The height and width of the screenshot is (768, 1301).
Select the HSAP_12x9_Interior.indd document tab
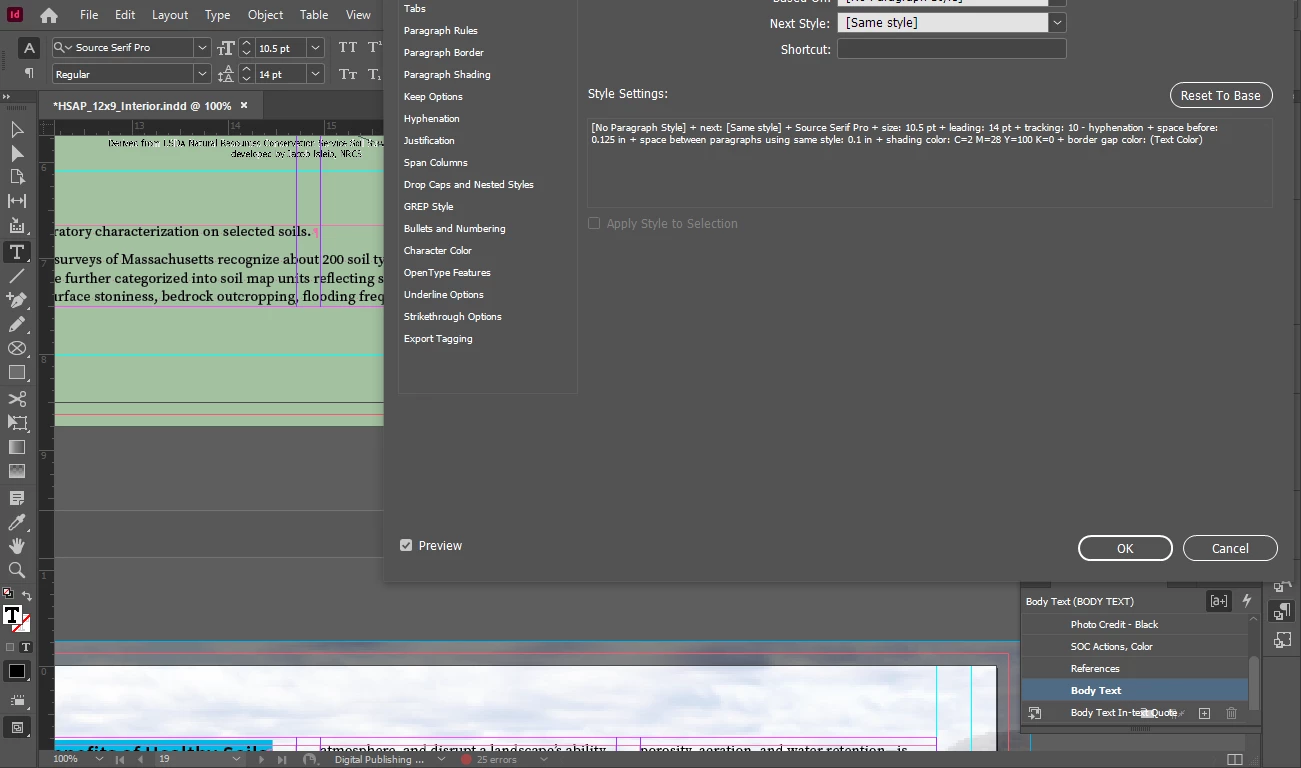tap(149, 105)
